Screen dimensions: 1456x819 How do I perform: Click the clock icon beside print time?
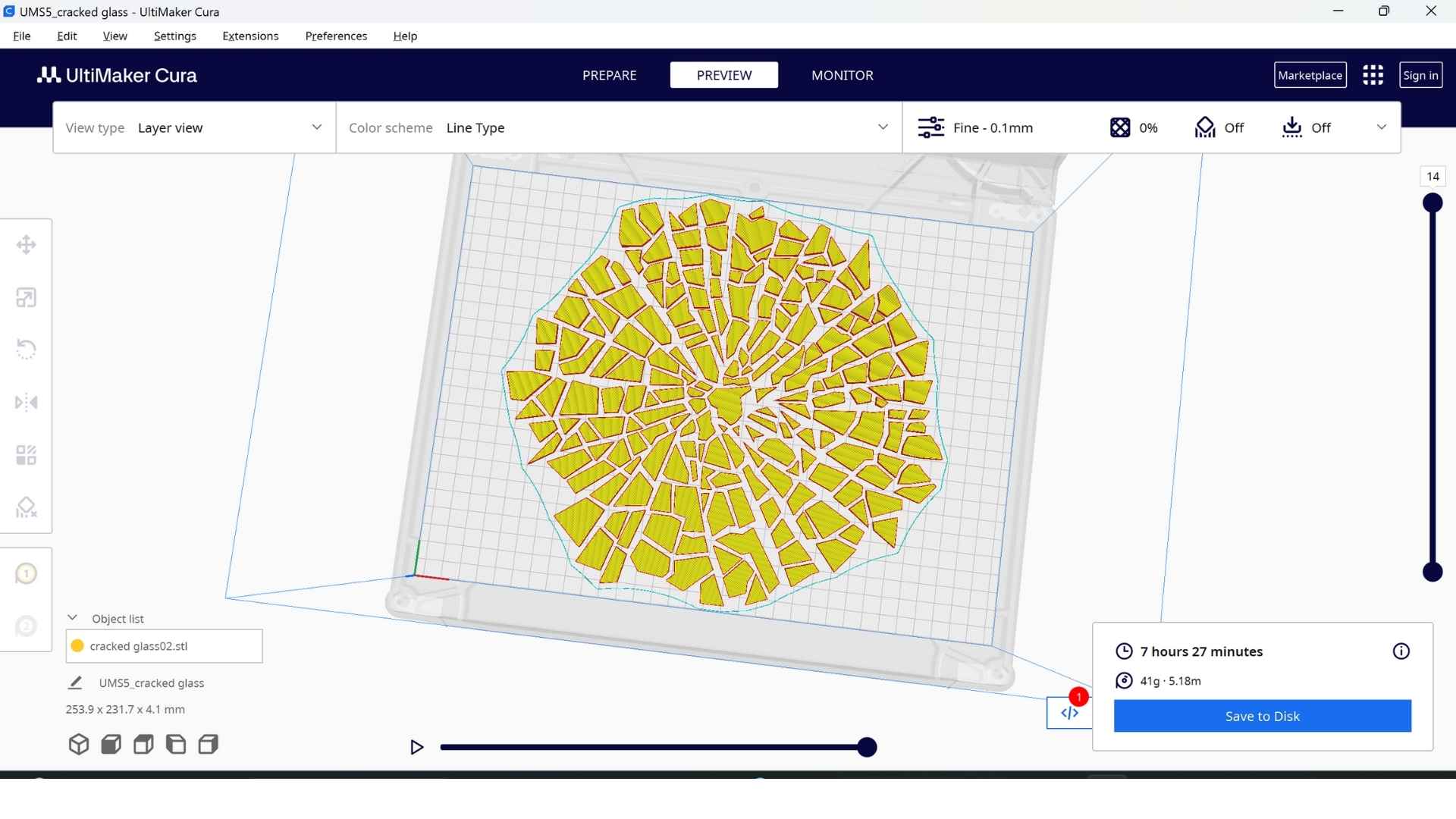pyautogui.click(x=1124, y=651)
